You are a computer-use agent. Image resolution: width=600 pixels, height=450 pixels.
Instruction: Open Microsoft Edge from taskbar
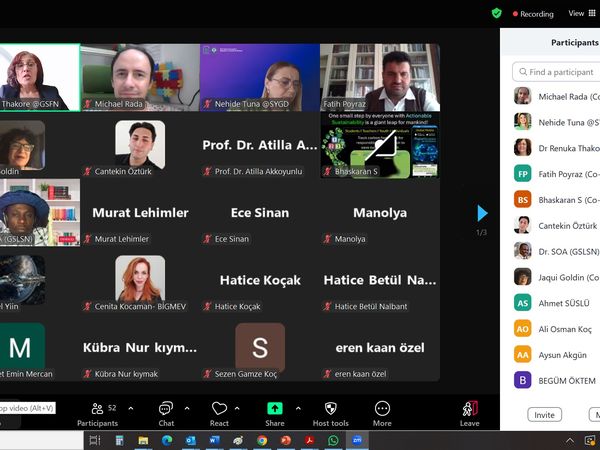tap(167, 441)
